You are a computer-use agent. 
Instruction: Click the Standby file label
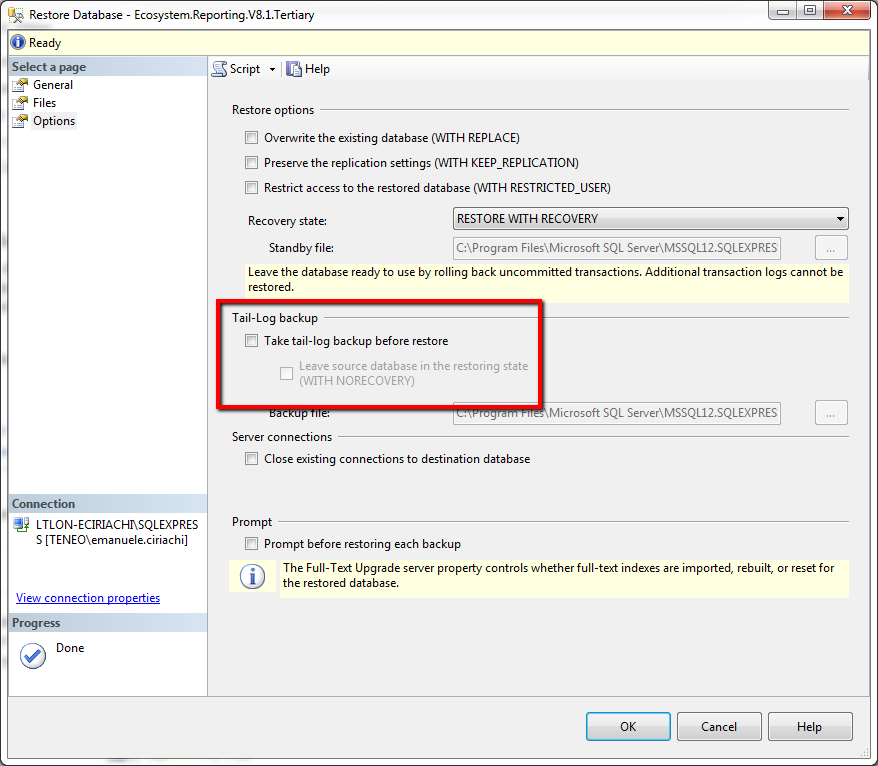pyautogui.click(x=301, y=248)
